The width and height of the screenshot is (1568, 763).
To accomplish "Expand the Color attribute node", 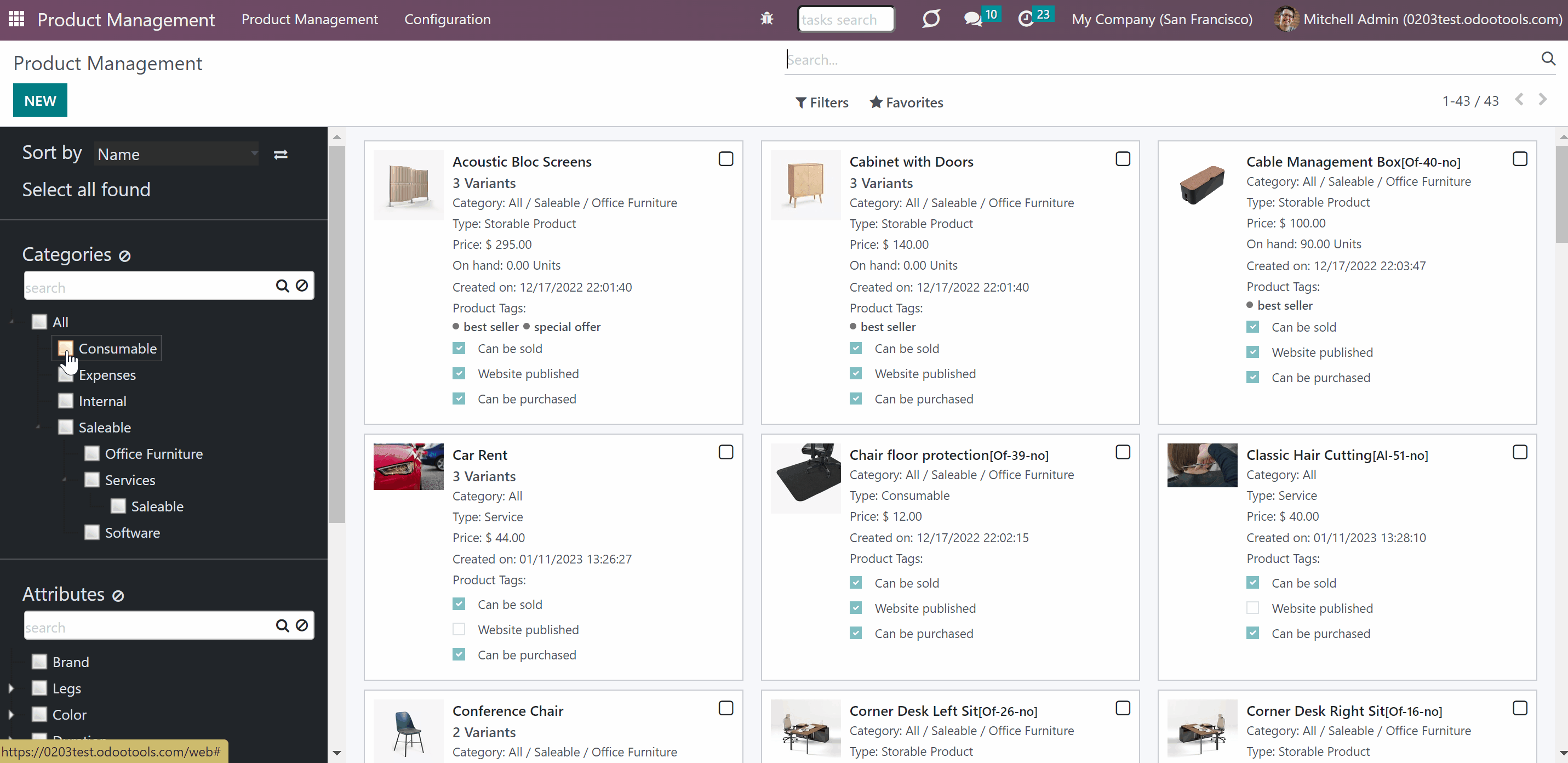I will (x=11, y=714).
